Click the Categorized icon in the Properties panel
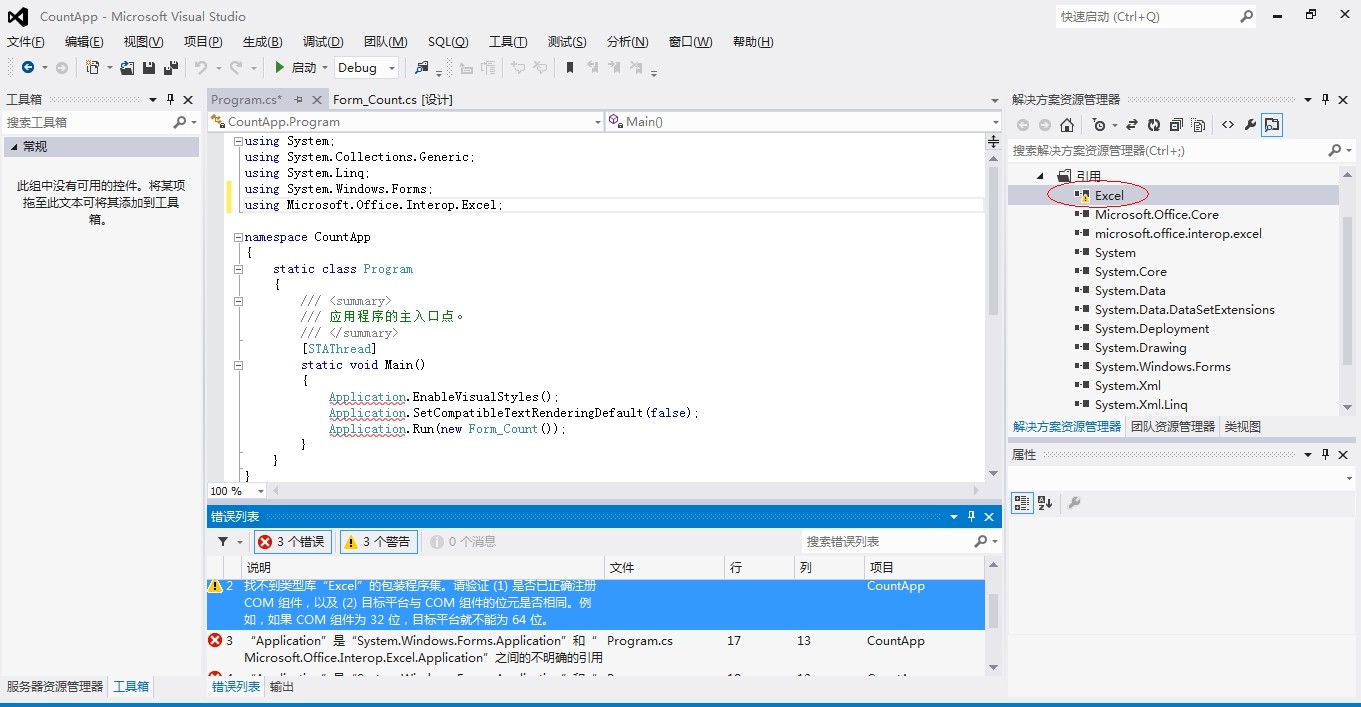This screenshot has width=1361, height=707. pyautogui.click(x=1021, y=502)
